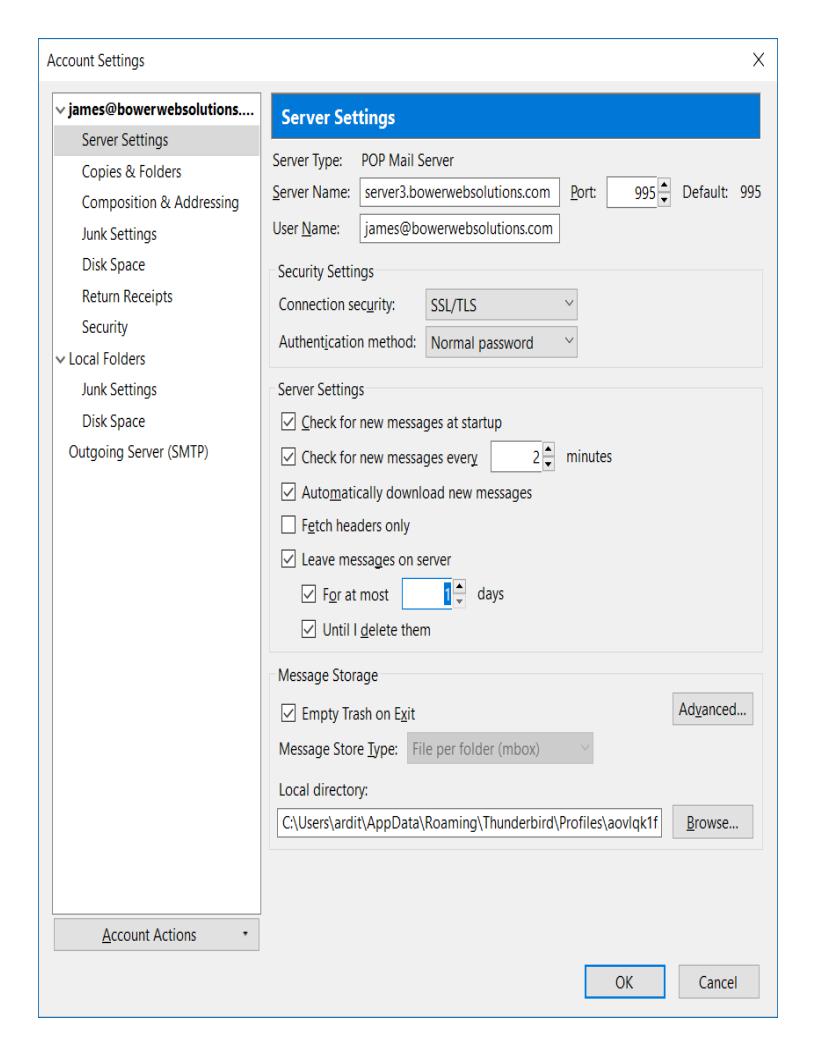The width and height of the screenshot is (816, 1056).
Task: Click into the Server Name field
Action: coord(459,192)
